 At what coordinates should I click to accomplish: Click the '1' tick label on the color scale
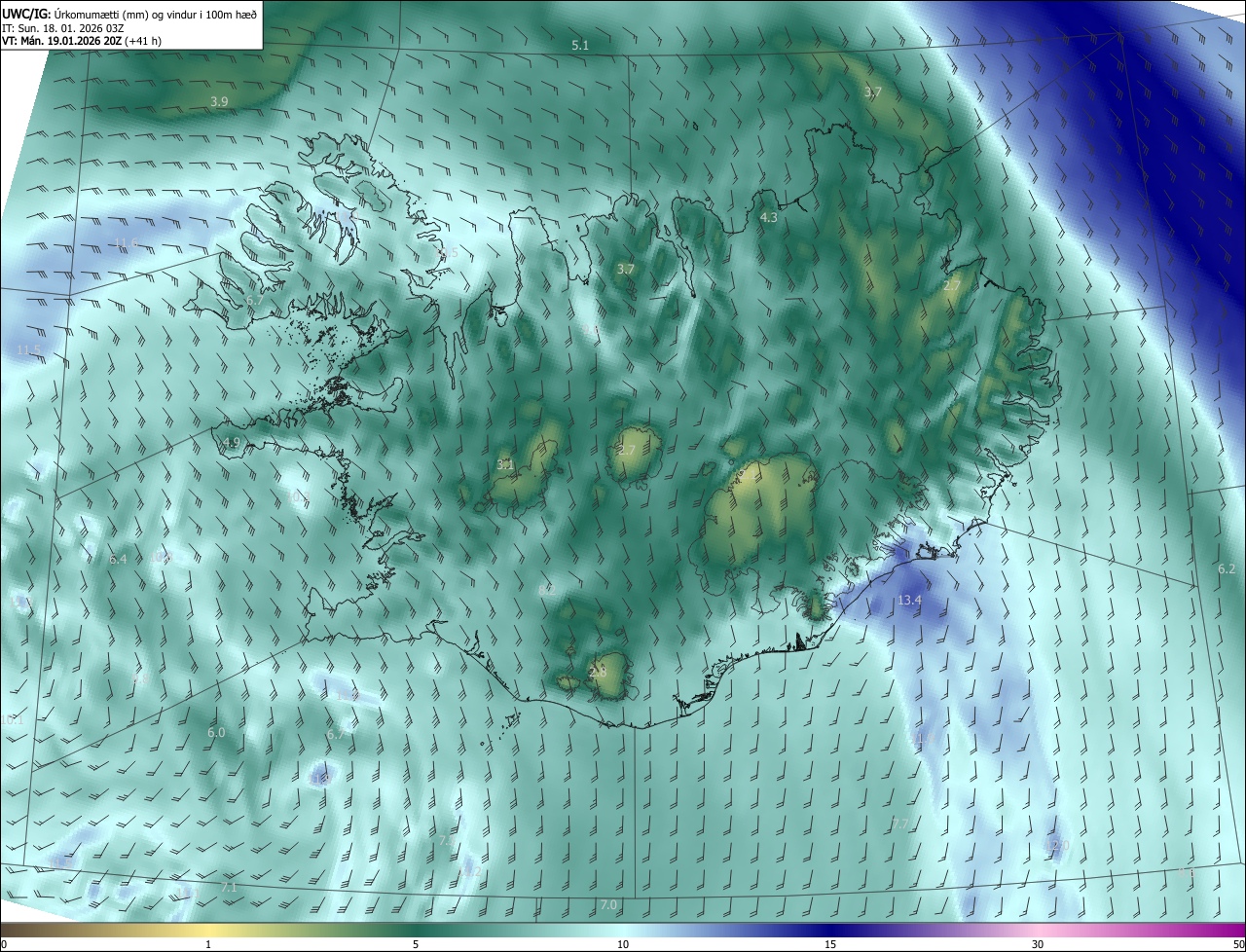[x=208, y=944]
